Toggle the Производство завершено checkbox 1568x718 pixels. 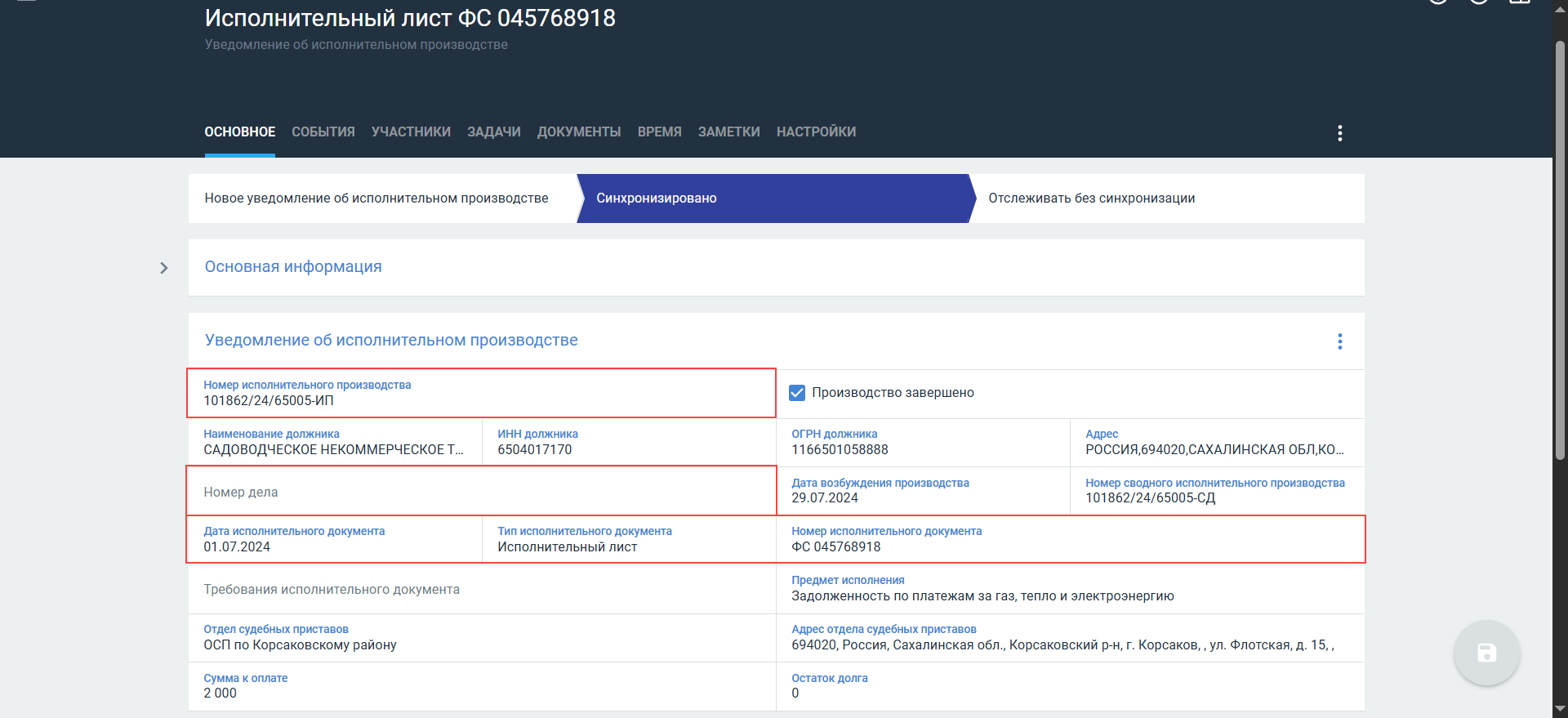coord(797,393)
